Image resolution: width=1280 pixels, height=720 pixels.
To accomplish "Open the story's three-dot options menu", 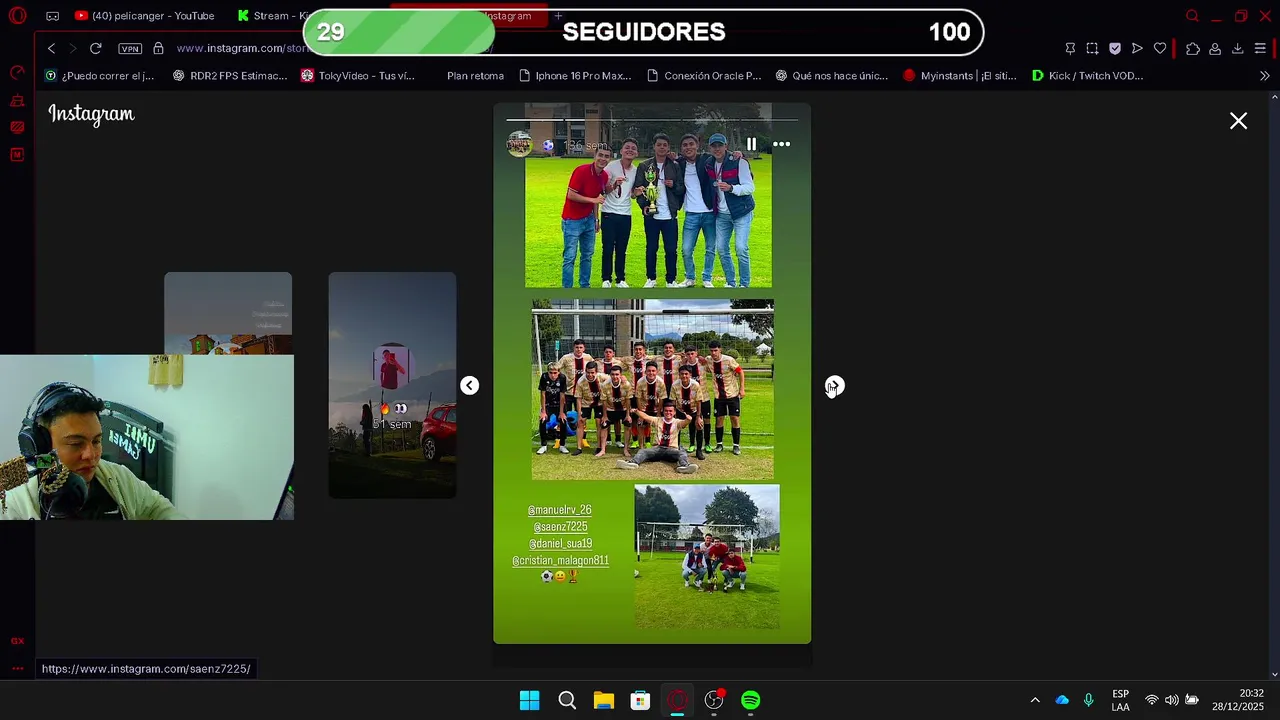I will pyautogui.click(x=782, y=144).
